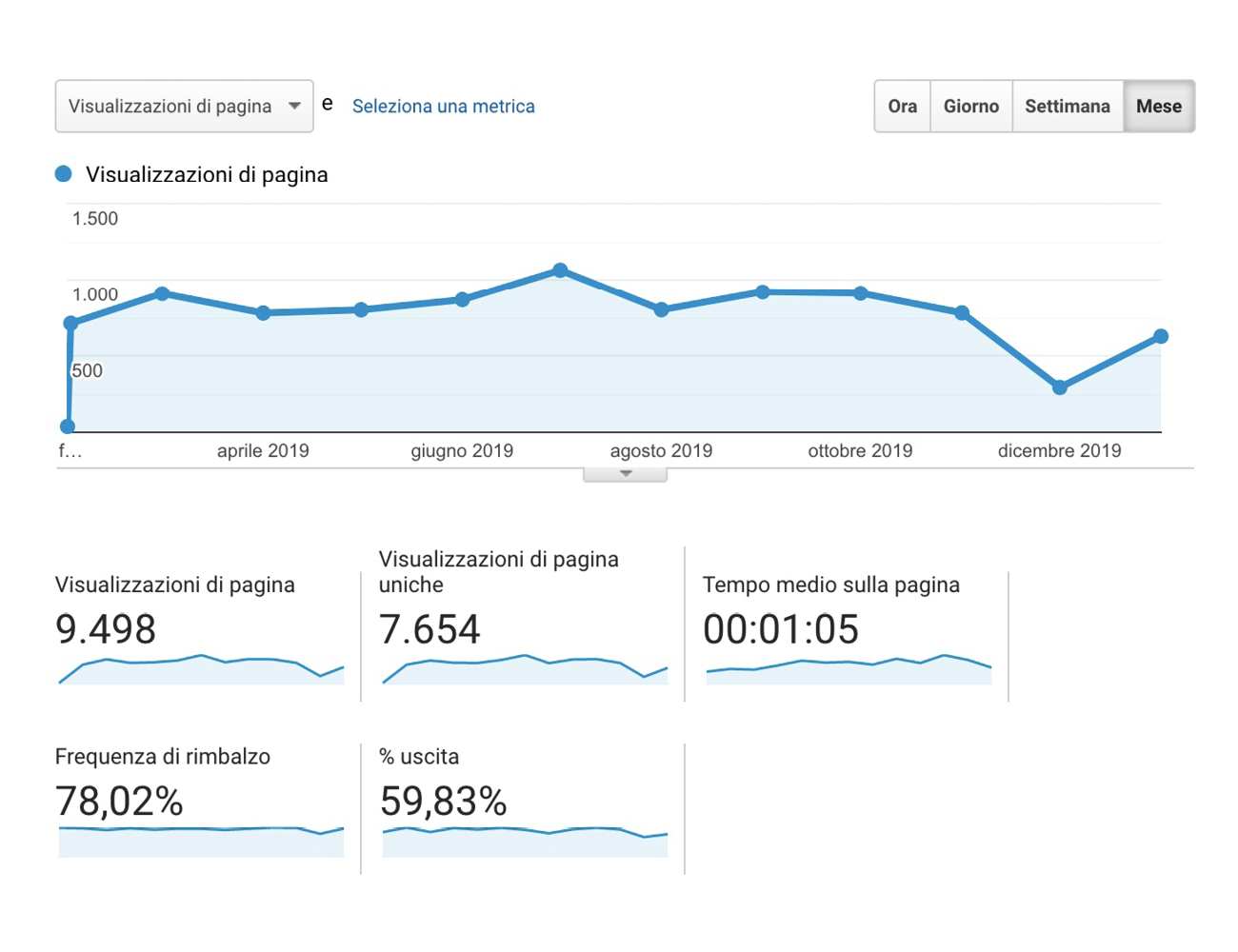Expand the annotations arrow tab below the chart
Image resolution: width=1238 pixels, height=952 pixels.
tap(625, 474)
